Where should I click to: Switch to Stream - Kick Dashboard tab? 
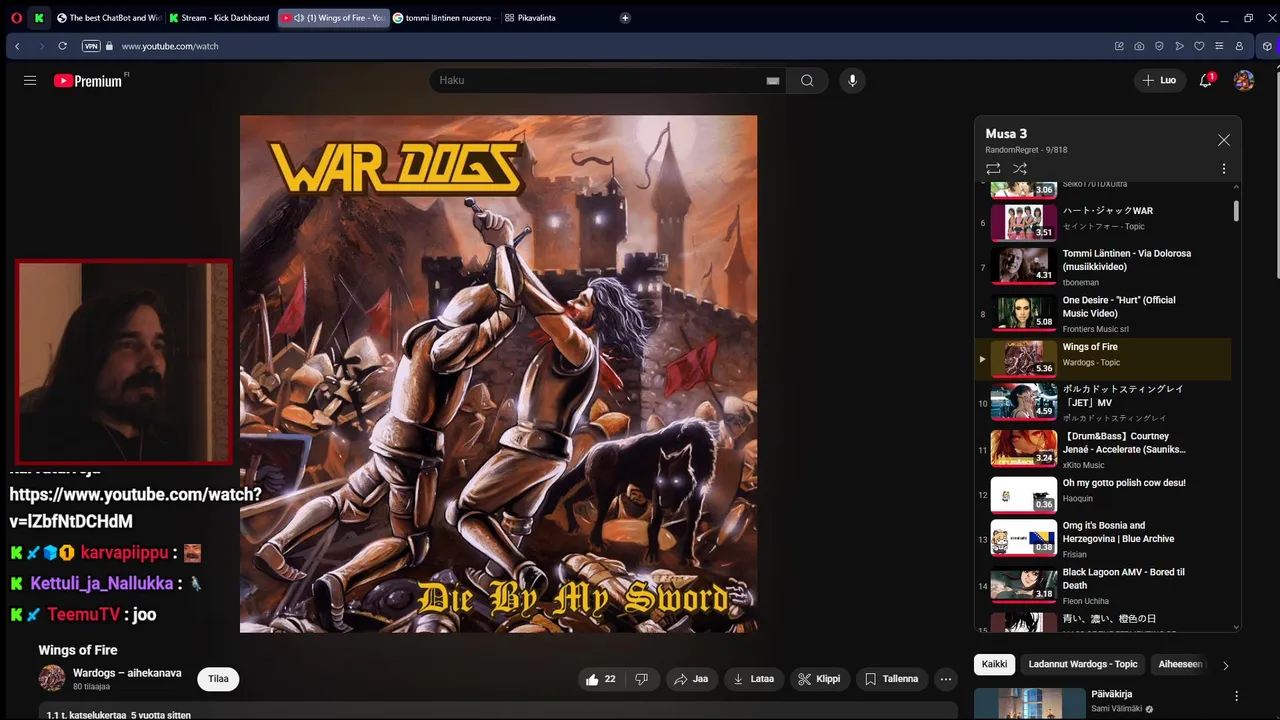220,18
